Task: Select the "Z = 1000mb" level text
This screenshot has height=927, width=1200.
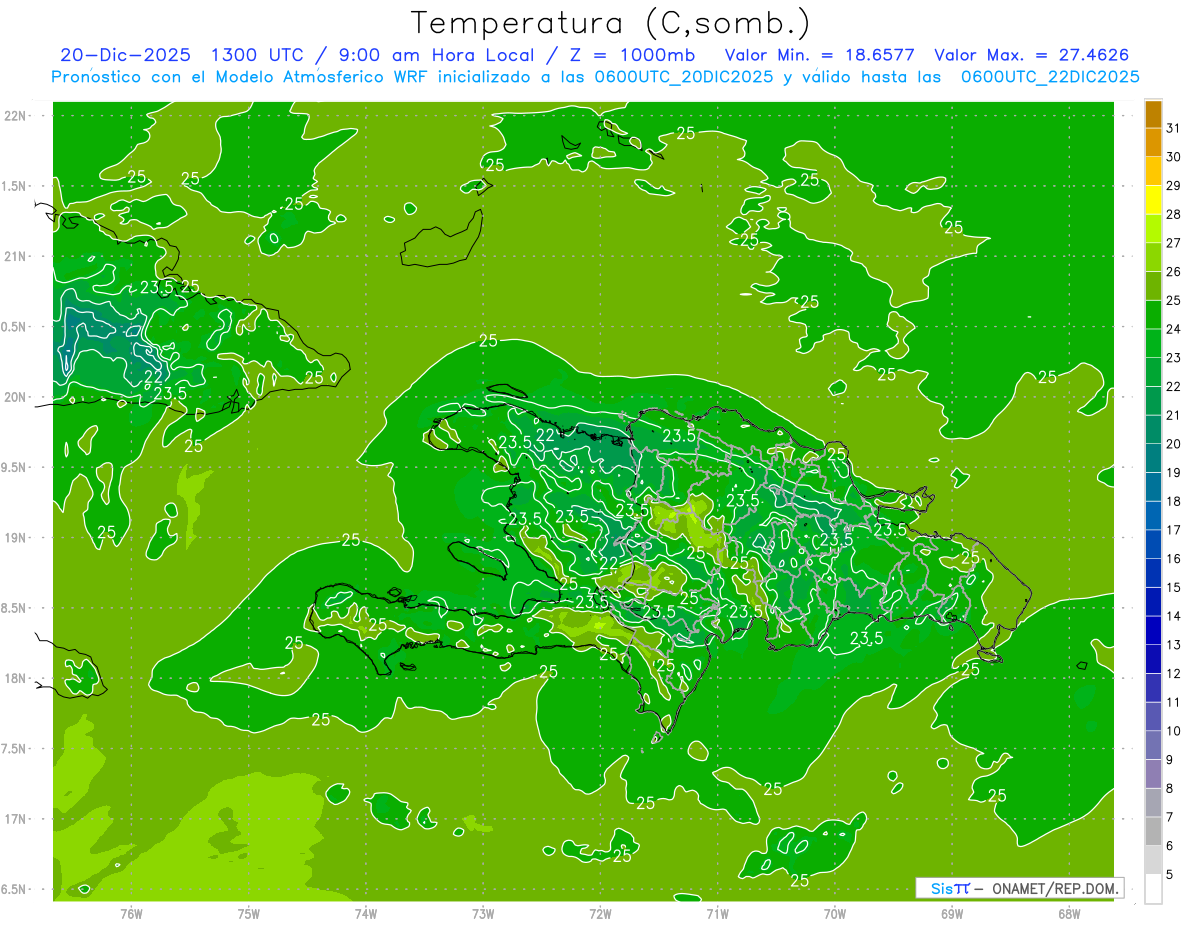Action: point(635,55)
